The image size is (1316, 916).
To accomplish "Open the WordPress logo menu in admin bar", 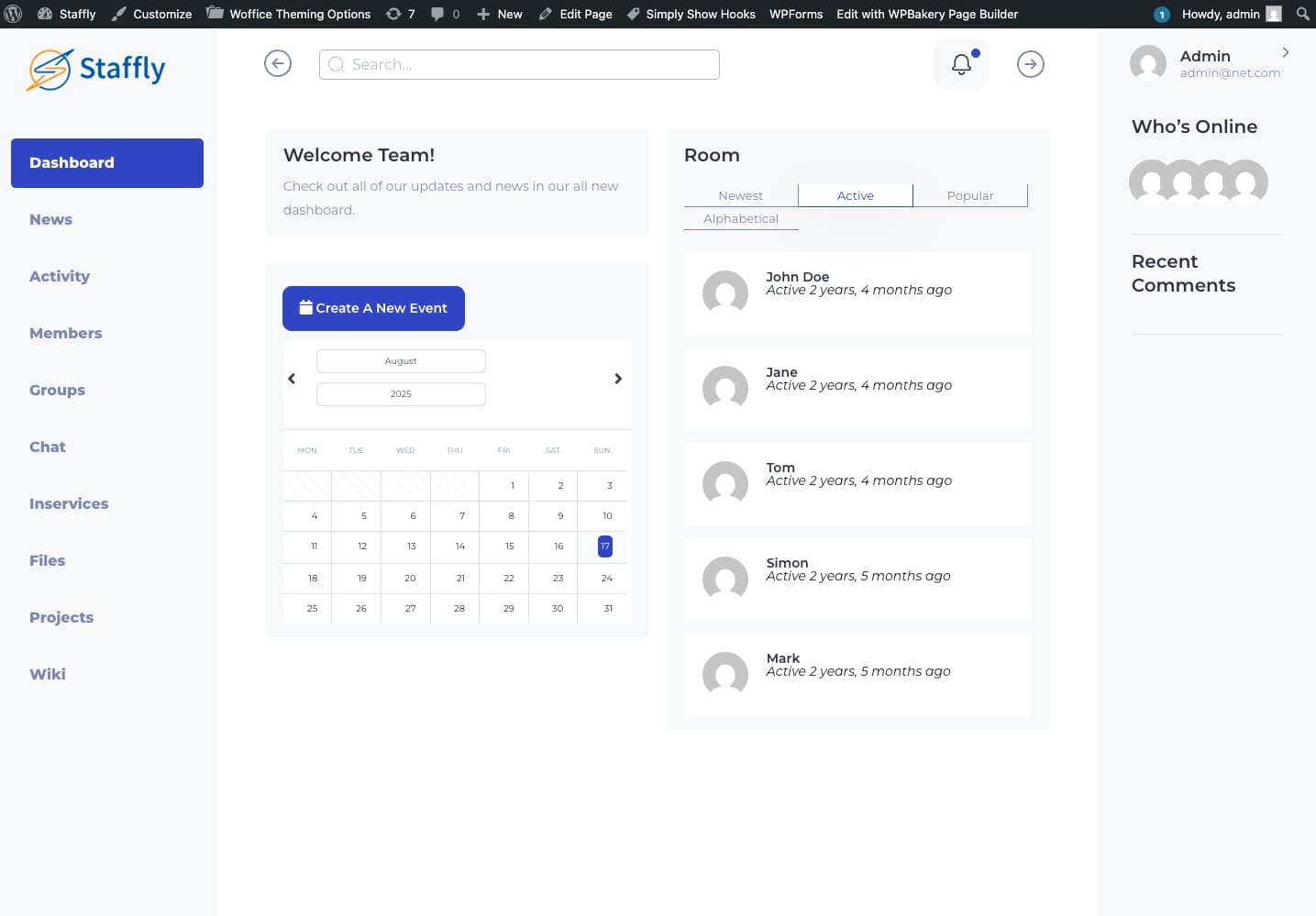I will click(14, 14).
